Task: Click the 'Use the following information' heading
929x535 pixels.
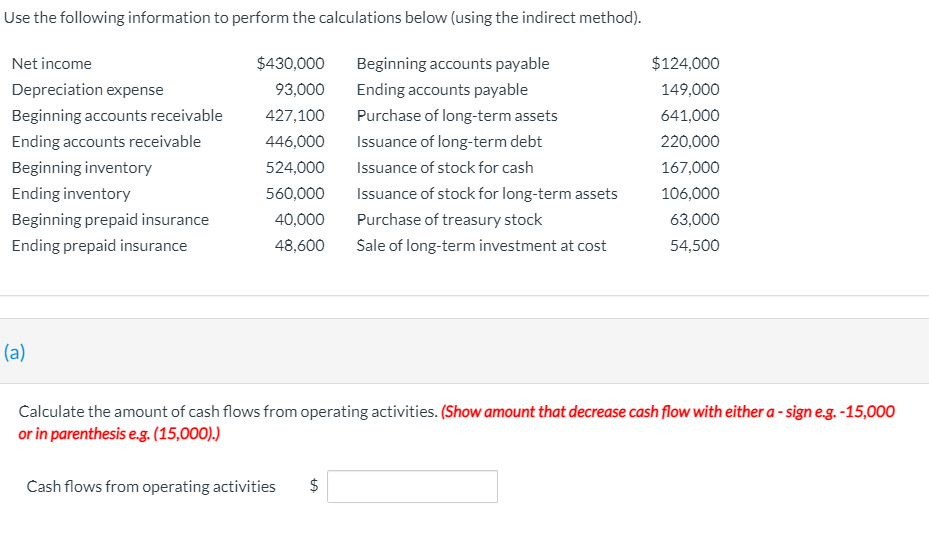Action: coord(322,18)
